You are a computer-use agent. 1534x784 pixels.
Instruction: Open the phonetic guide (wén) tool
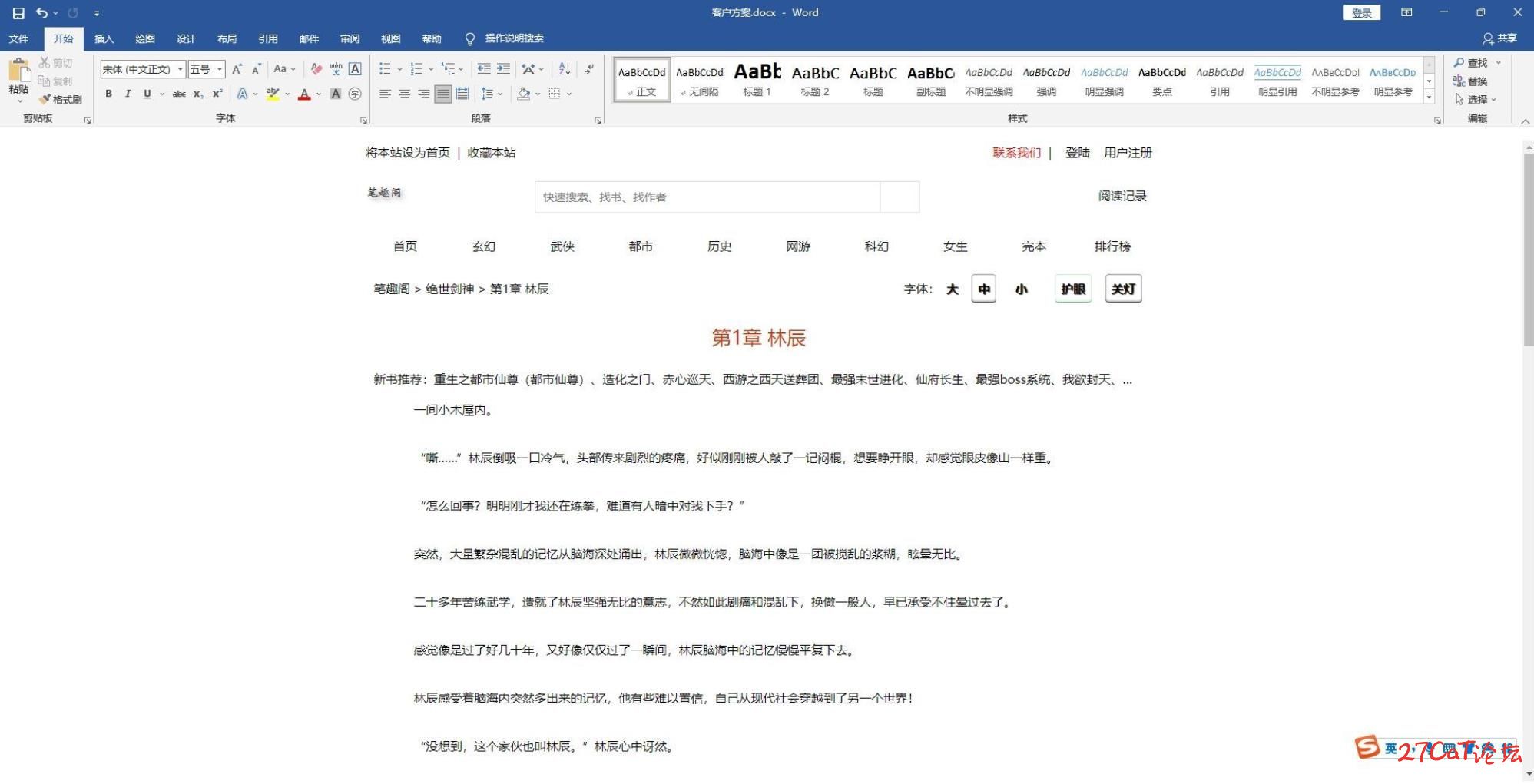click(x=336, y=69)
